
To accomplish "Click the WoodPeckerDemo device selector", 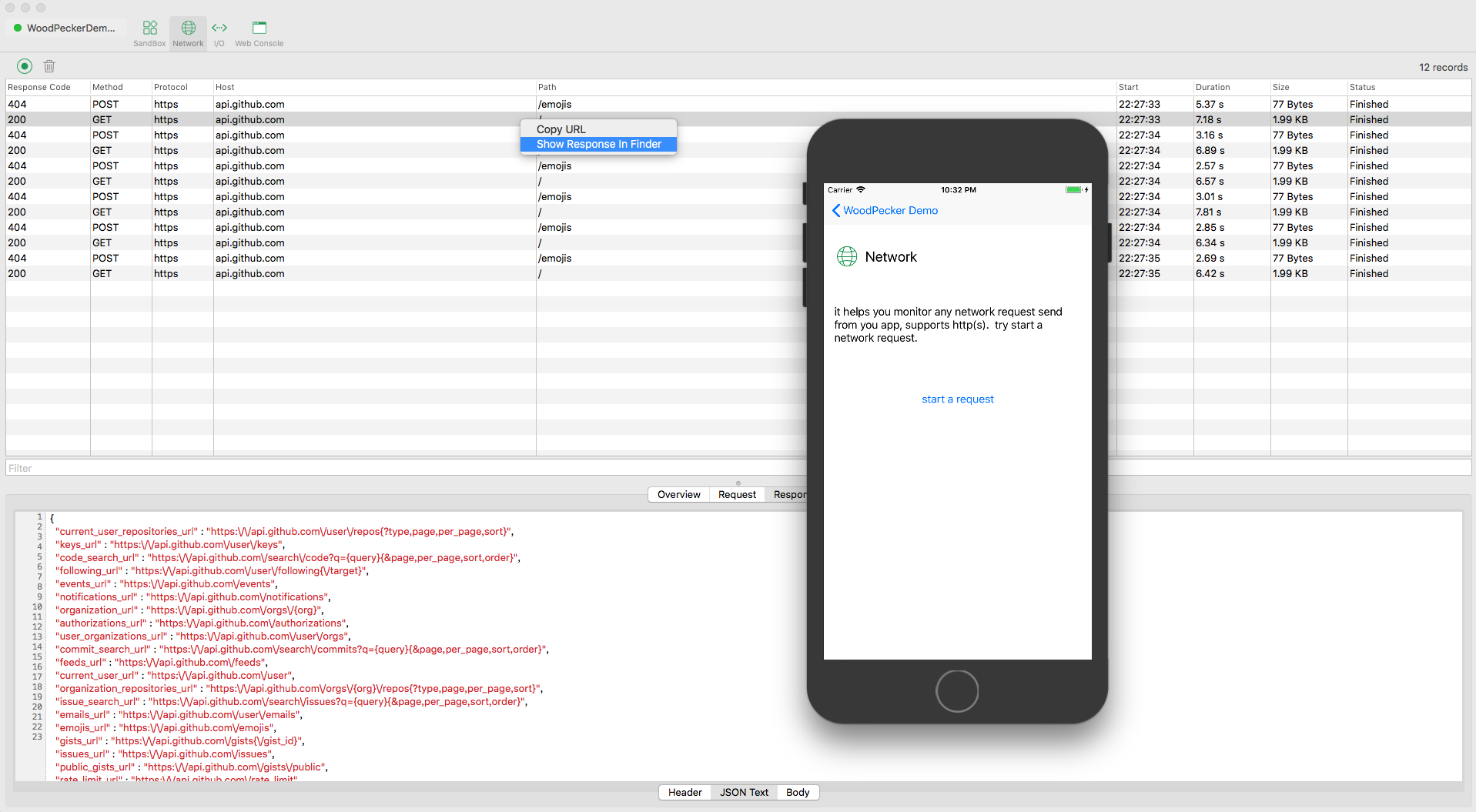I will coord(65,28).
